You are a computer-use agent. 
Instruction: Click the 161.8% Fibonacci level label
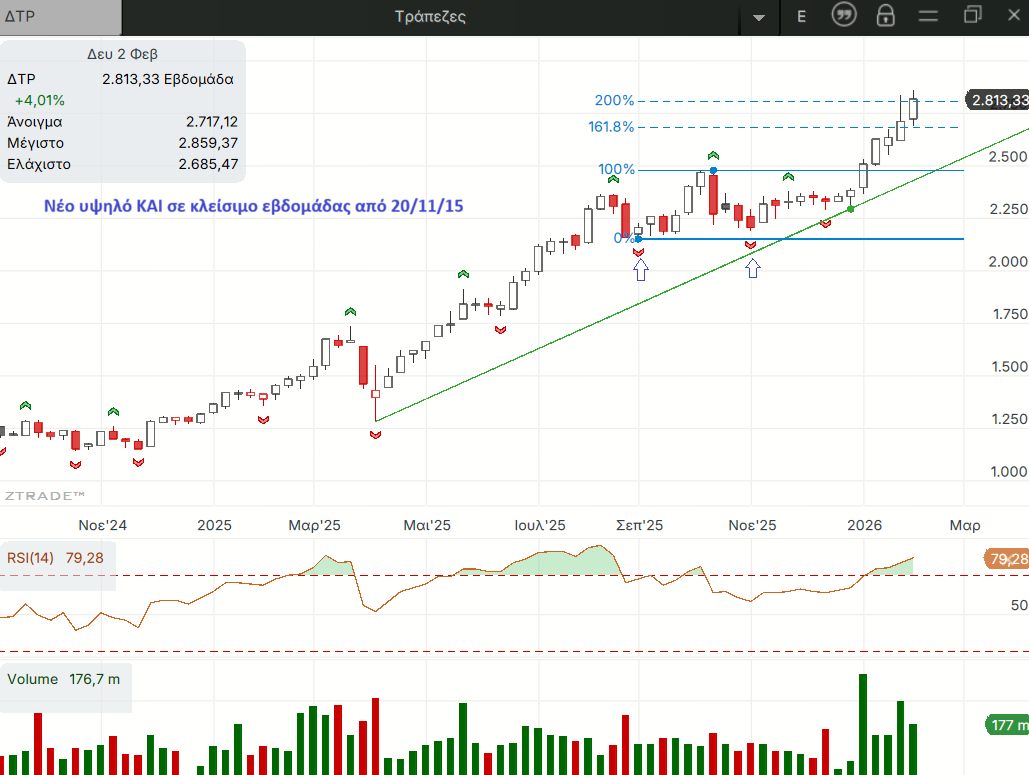[x=609, y=127]
